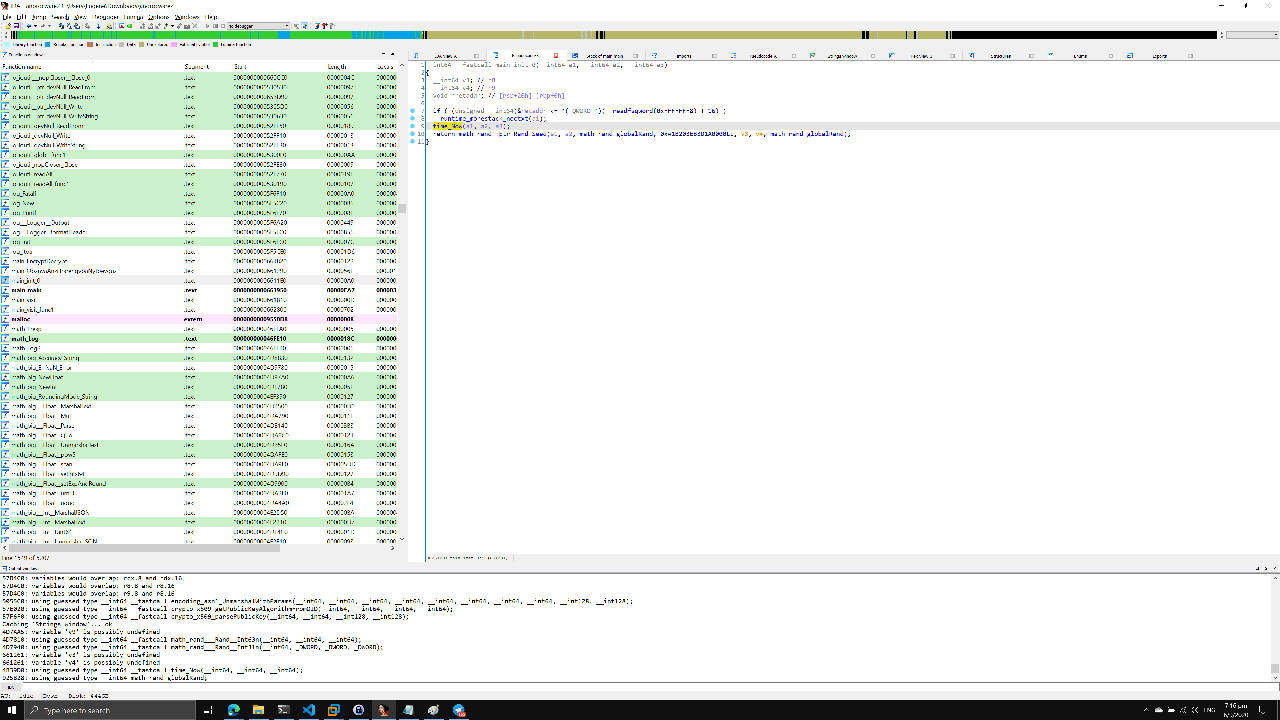The height and width of the screenshot is (720, 1280).
Task: Click the Save database disk icon
Action: (16, 27)
